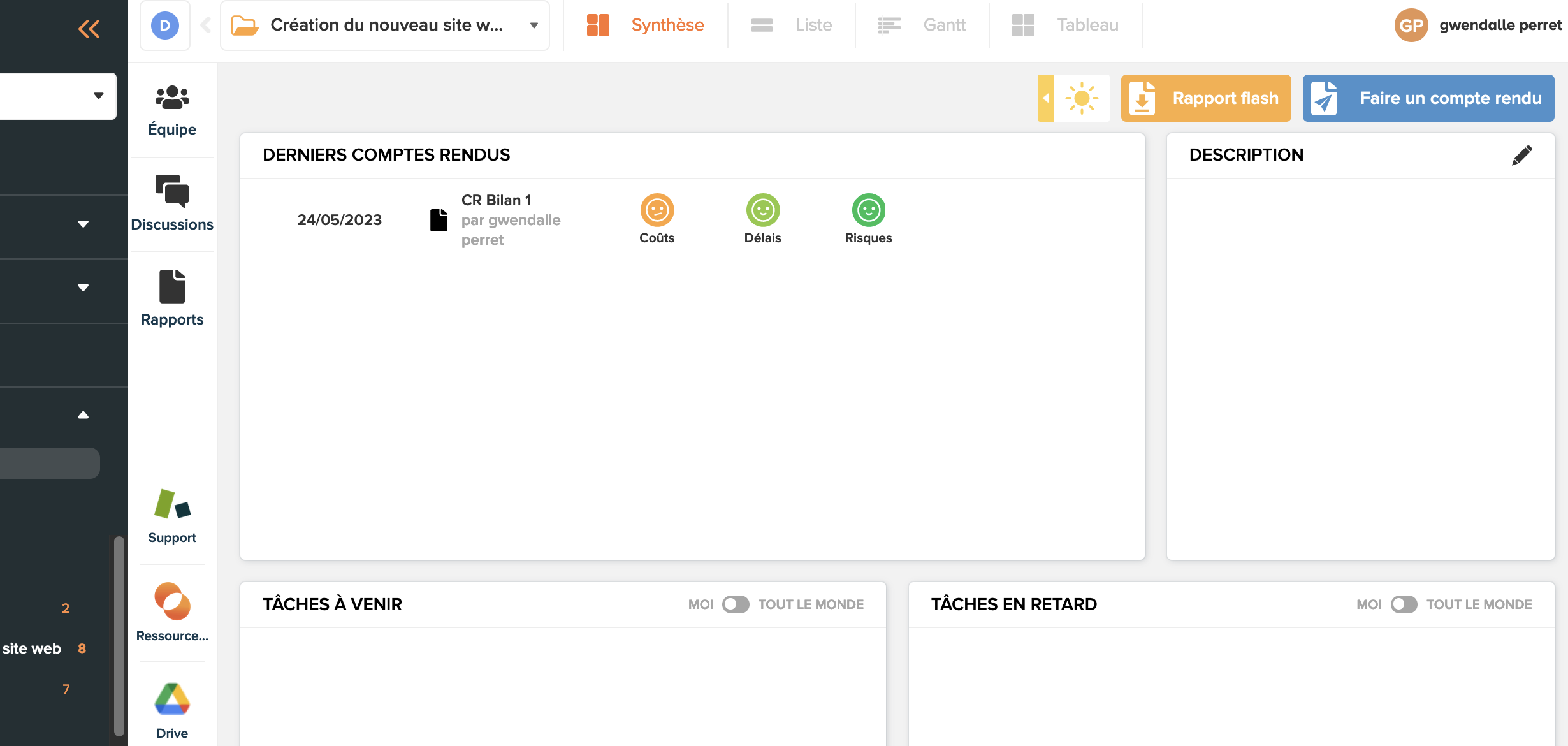Click Faire un compte rendu button
The height and width of the screenshot is (746, 1568).
pyautogui.click(x=1428, y=98)
